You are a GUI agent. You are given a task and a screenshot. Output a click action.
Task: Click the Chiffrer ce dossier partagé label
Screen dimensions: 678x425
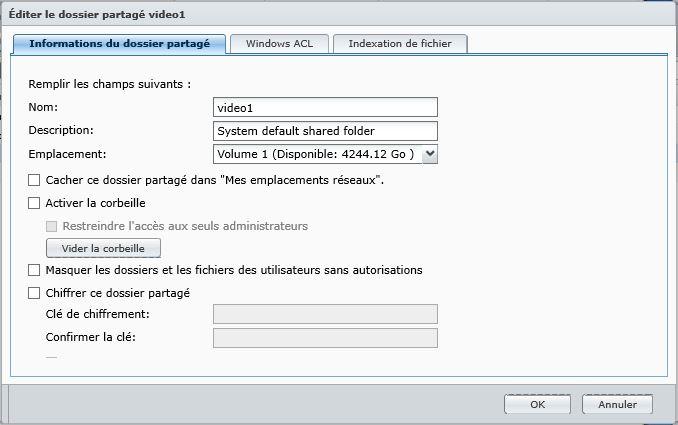118,293
